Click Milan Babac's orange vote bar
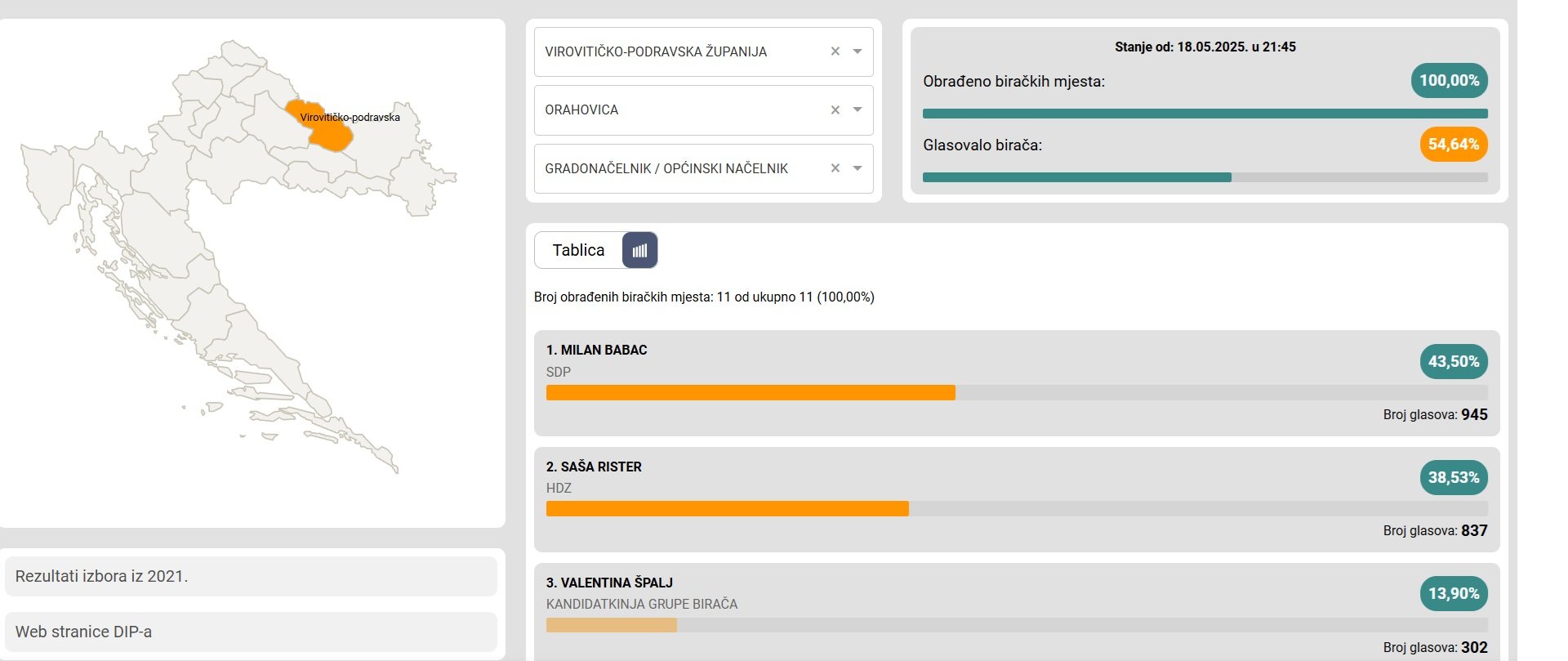Image resolution: width=1568 pixels, height=661 pixels. (x=751, y=393)
